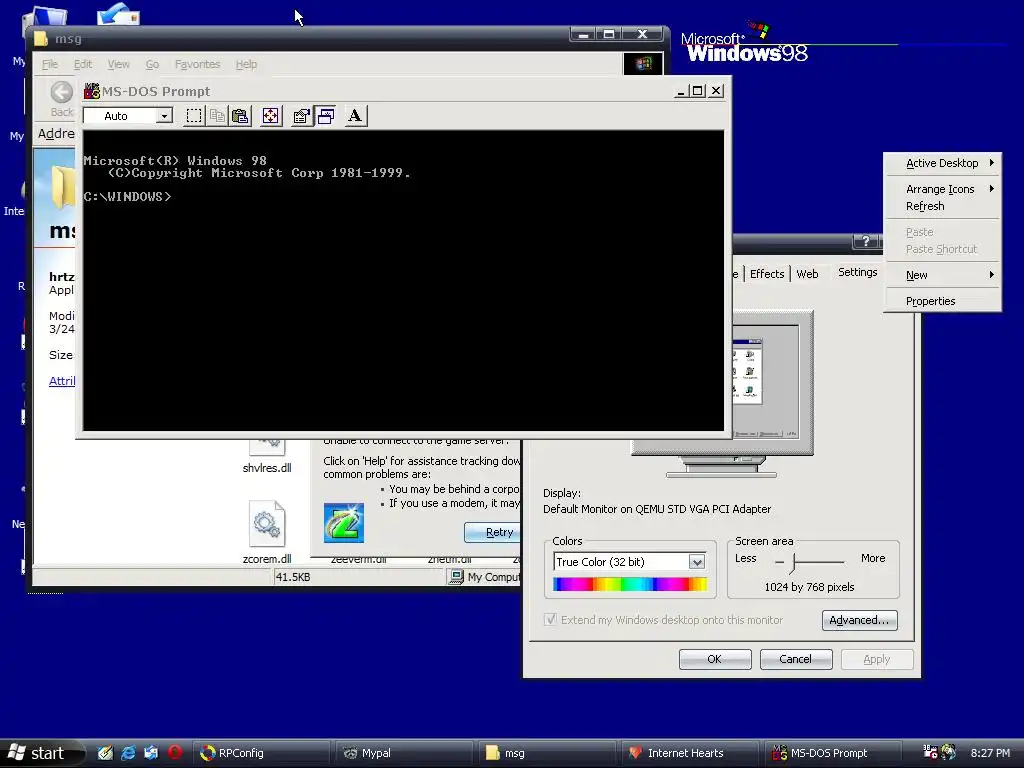Click Cancel in Display Properties

tap(796, 659)
